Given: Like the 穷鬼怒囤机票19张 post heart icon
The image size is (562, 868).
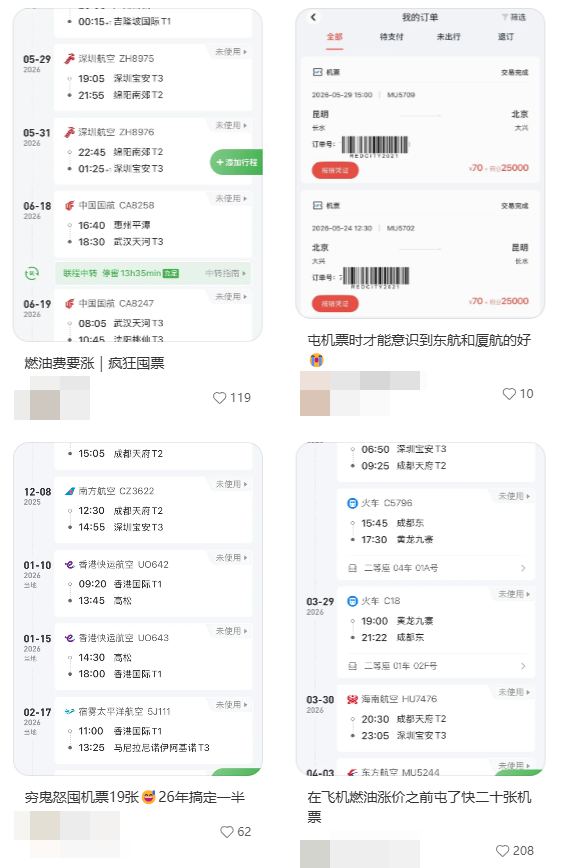Looking at the screenshot, I should click(x=227, y=831).
